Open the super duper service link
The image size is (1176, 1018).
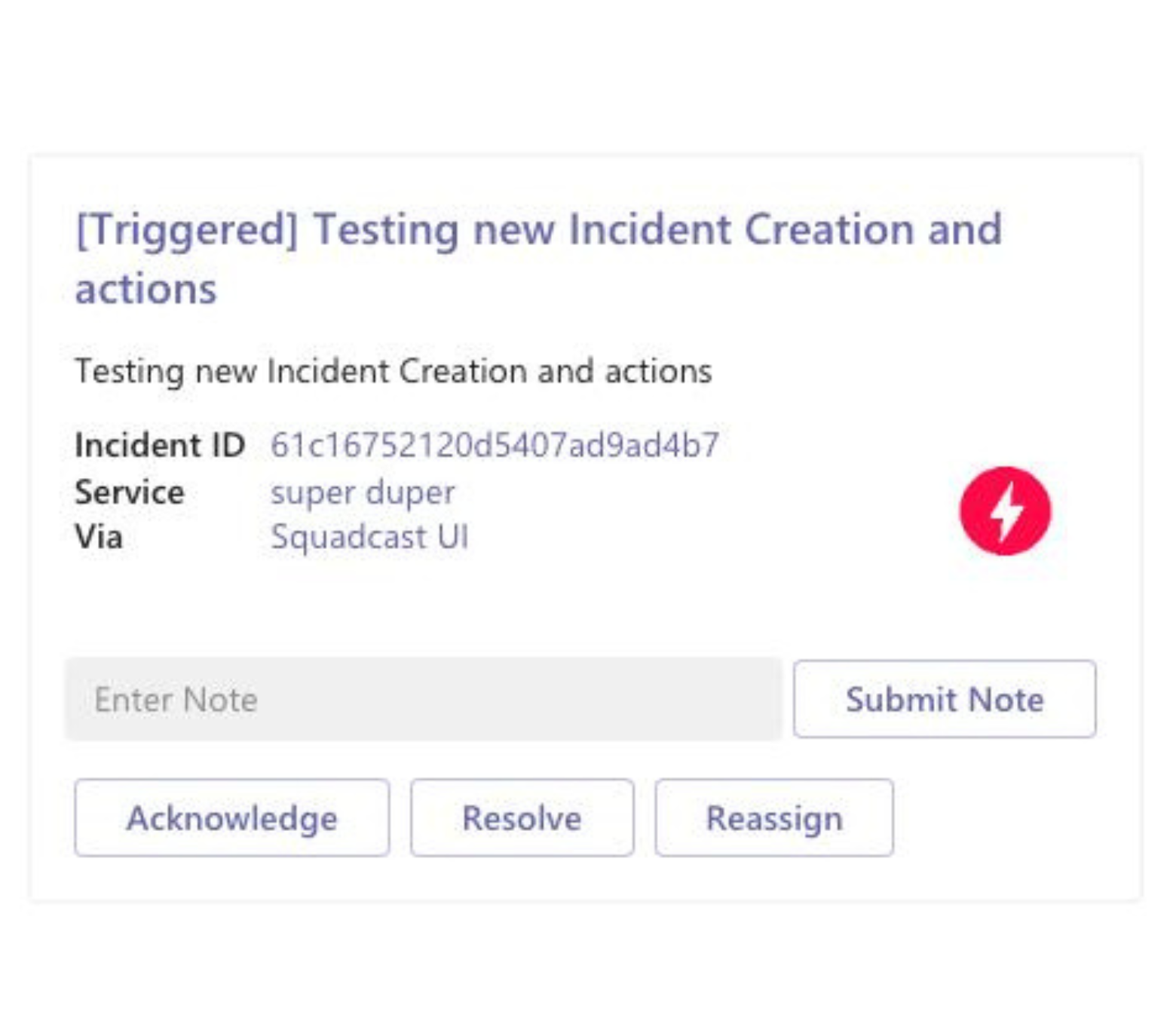click(363, 492)
